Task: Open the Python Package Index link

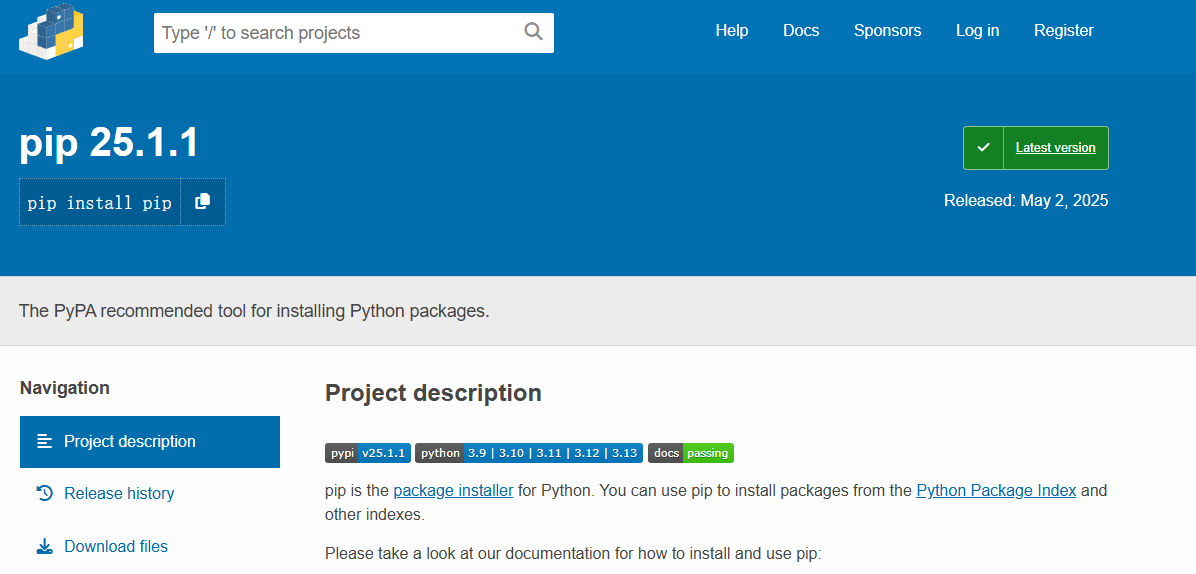Action: (x=996, y=490)
